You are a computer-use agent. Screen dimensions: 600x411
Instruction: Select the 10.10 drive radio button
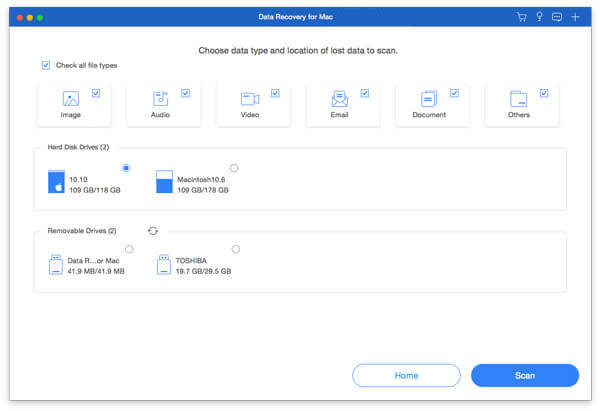[126, 168]
